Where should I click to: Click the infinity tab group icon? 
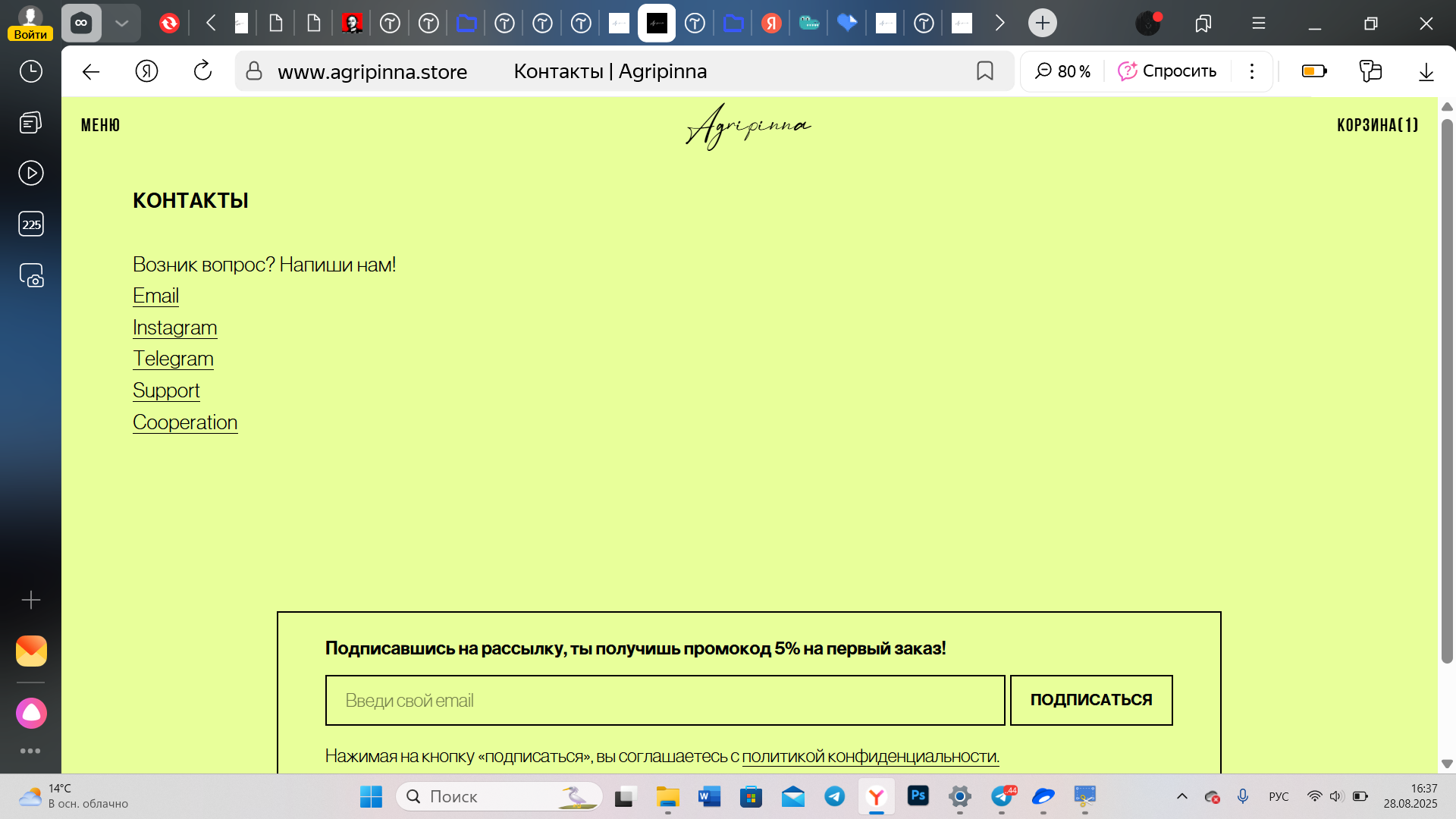81,23
